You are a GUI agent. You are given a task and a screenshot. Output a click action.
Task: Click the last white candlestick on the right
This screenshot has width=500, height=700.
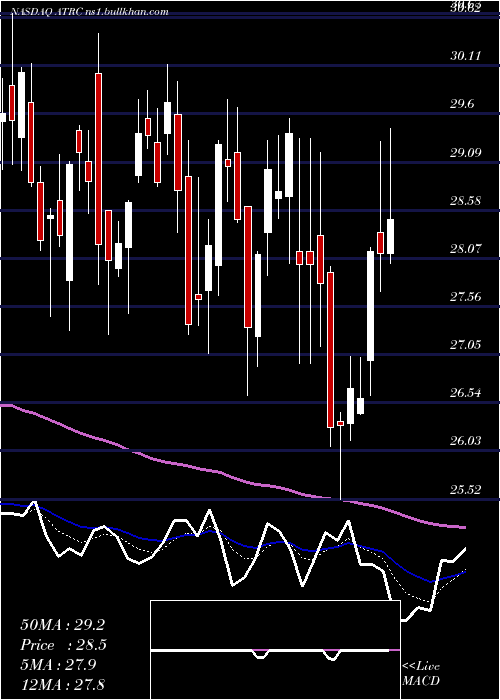[391, 237]
